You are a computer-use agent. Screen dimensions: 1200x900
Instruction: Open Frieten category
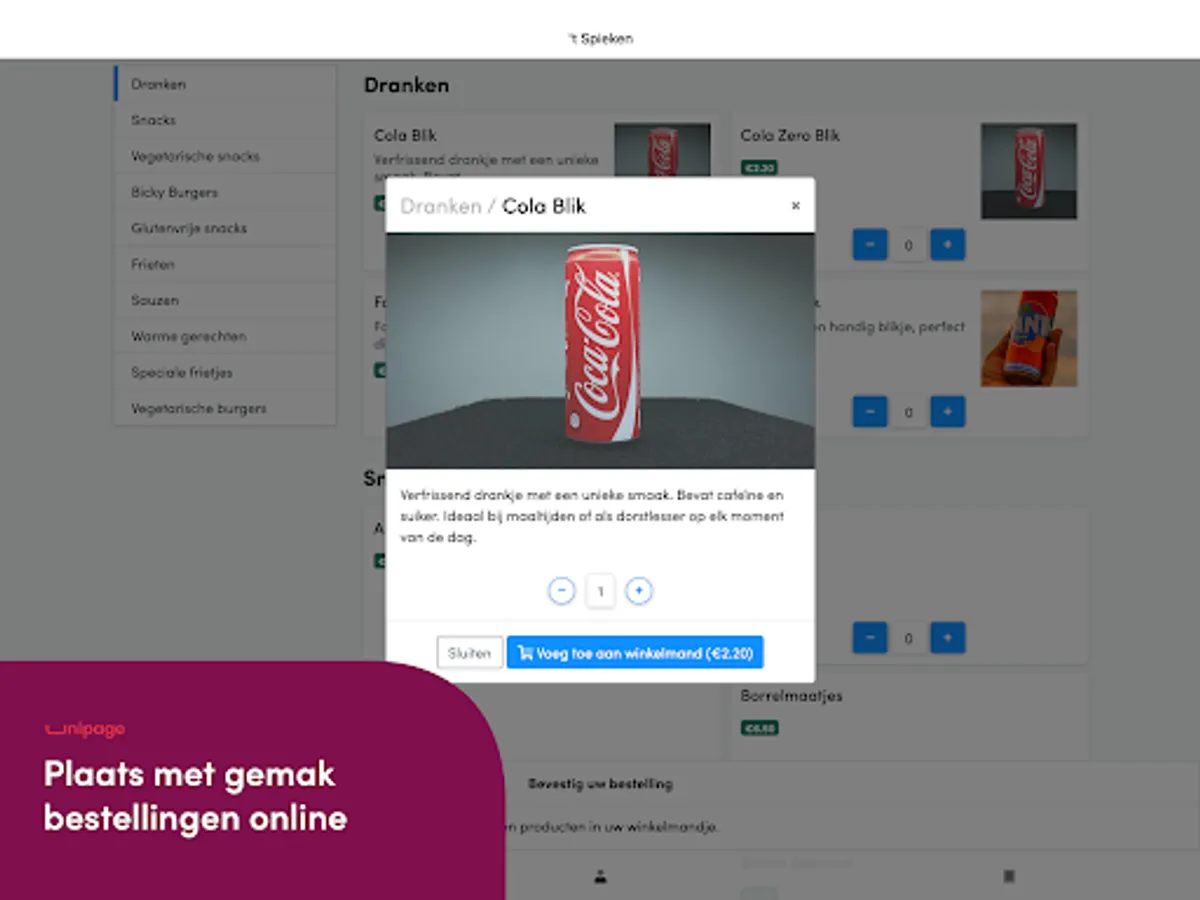tap(225, 264)
